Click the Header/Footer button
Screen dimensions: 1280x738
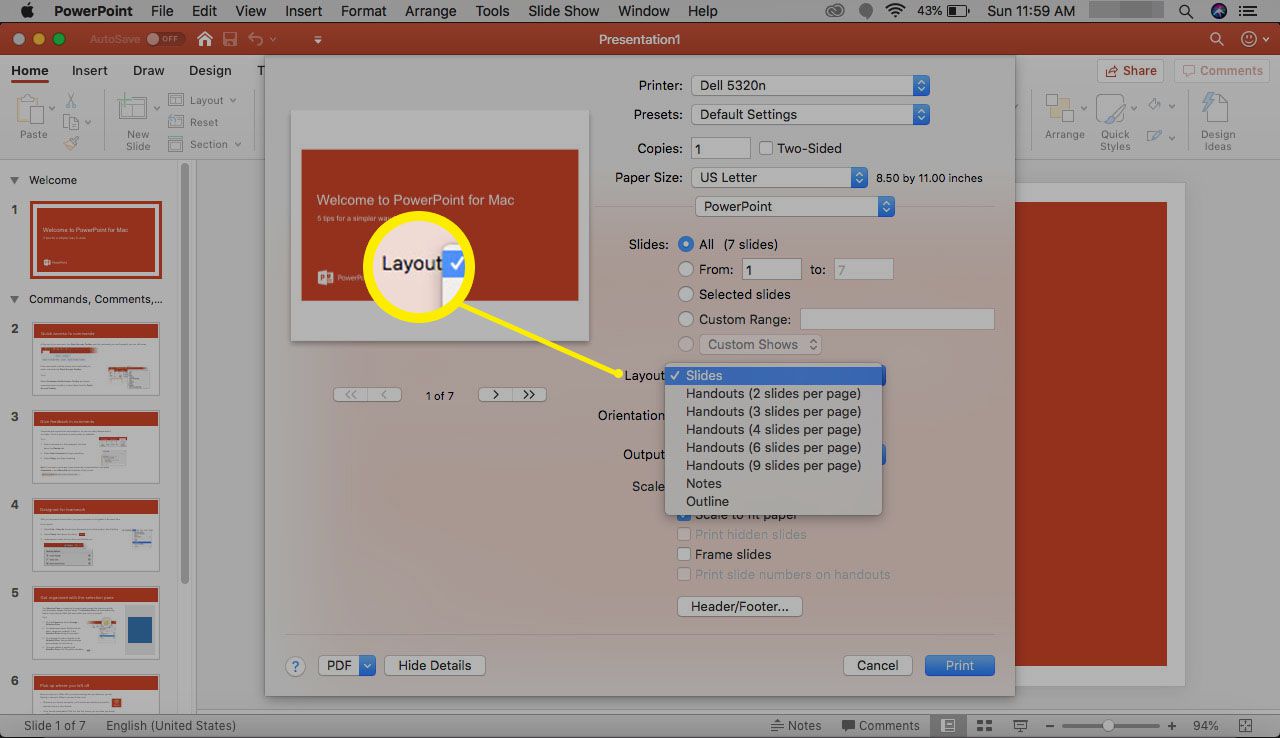pyautogui.click(x=740, y=606)
